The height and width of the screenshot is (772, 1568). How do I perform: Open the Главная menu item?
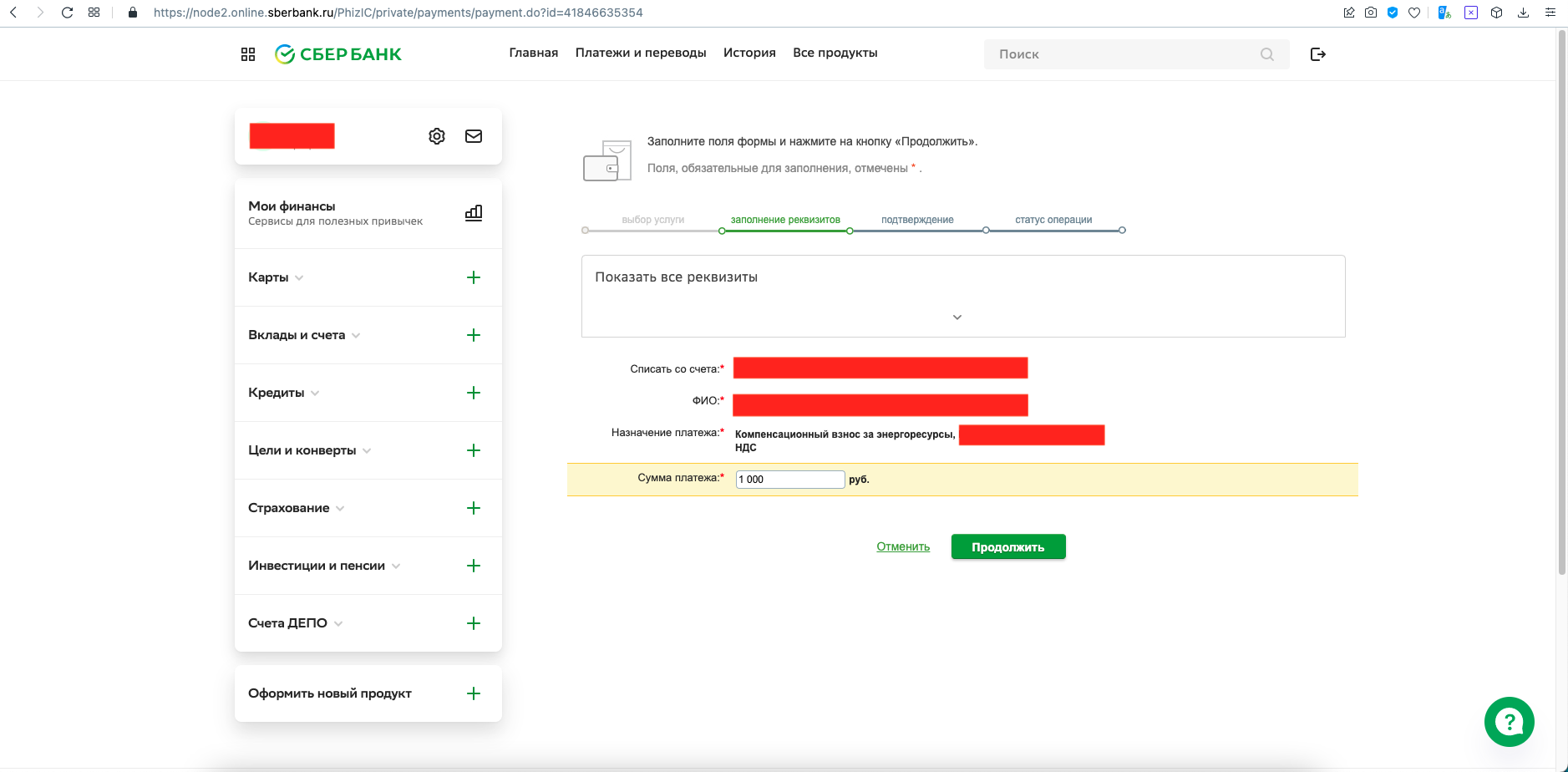click(x=534, y=53)
